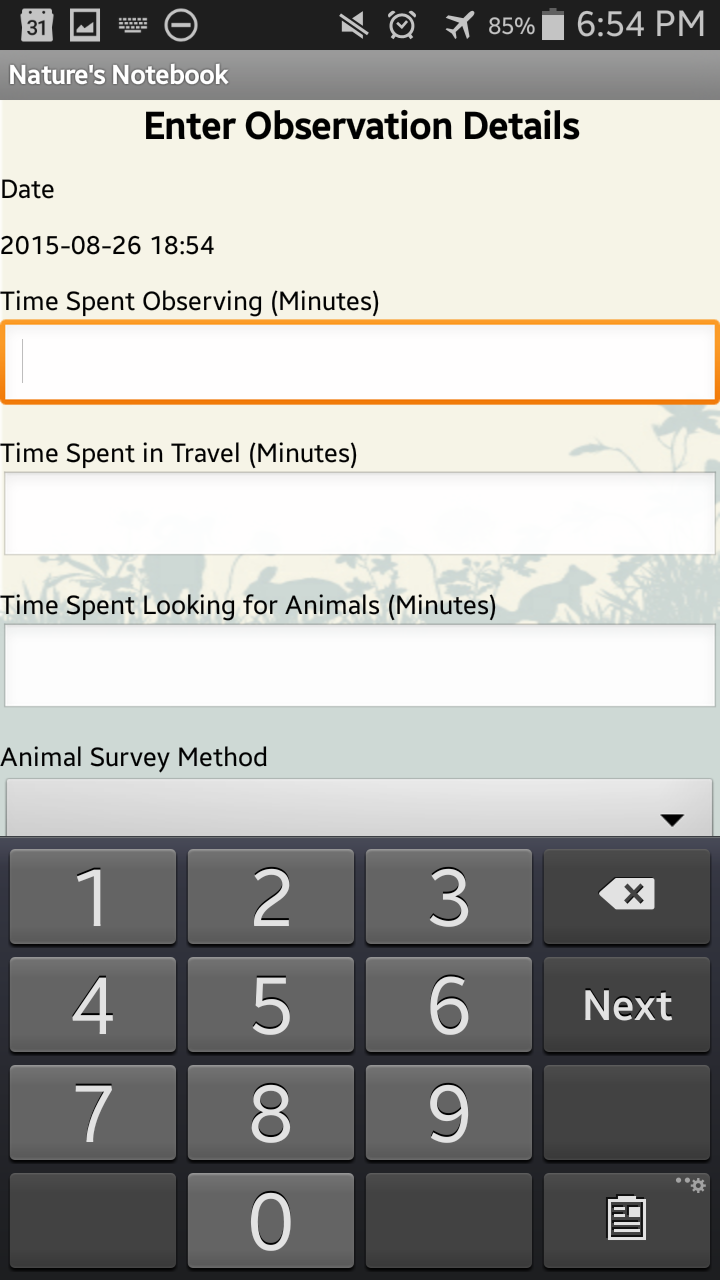Tap the calendar icon in status bar
720x1280 pixels.
[36, 25]
